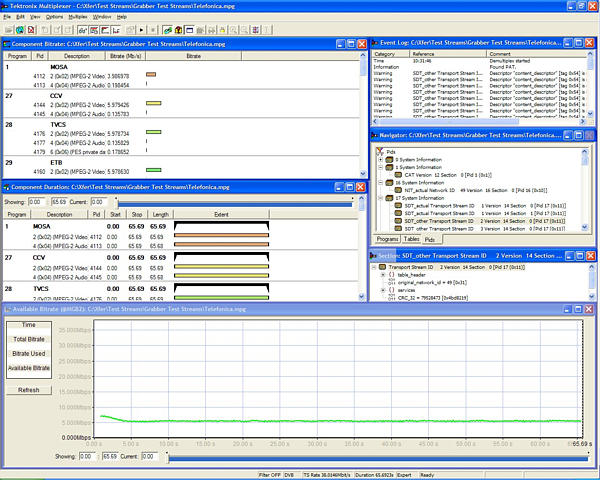Toggle the Total Bitrate graph button
This screenshot has height=480, width=600.
[29, 341]
